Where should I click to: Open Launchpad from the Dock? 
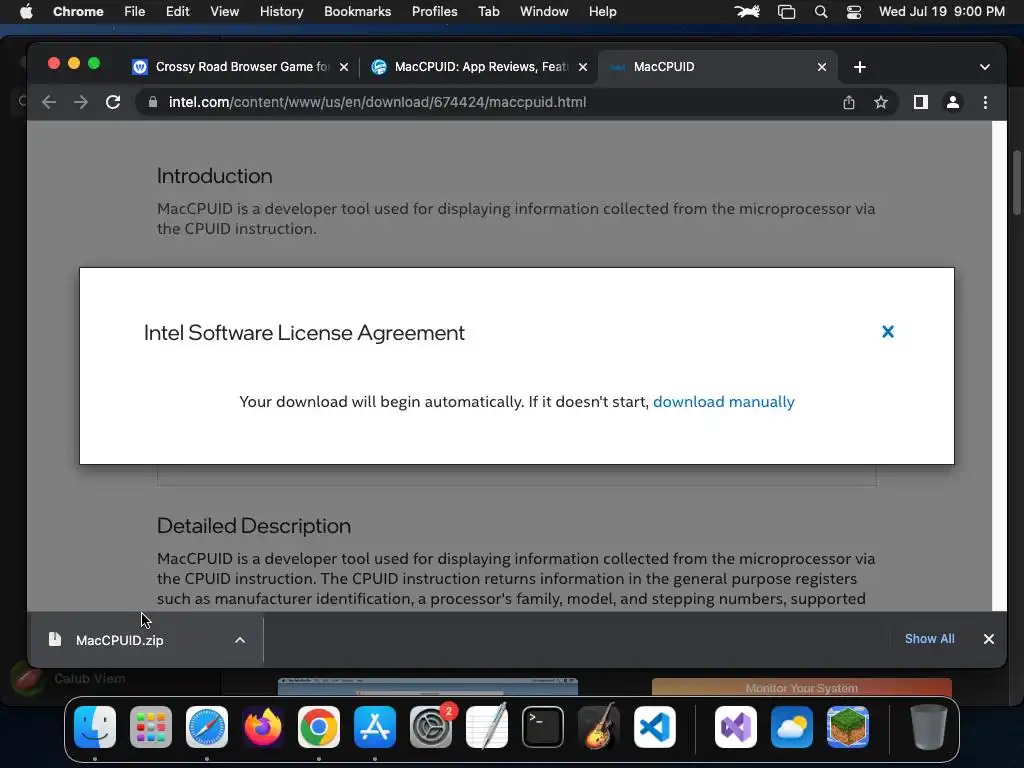(151, 728)
